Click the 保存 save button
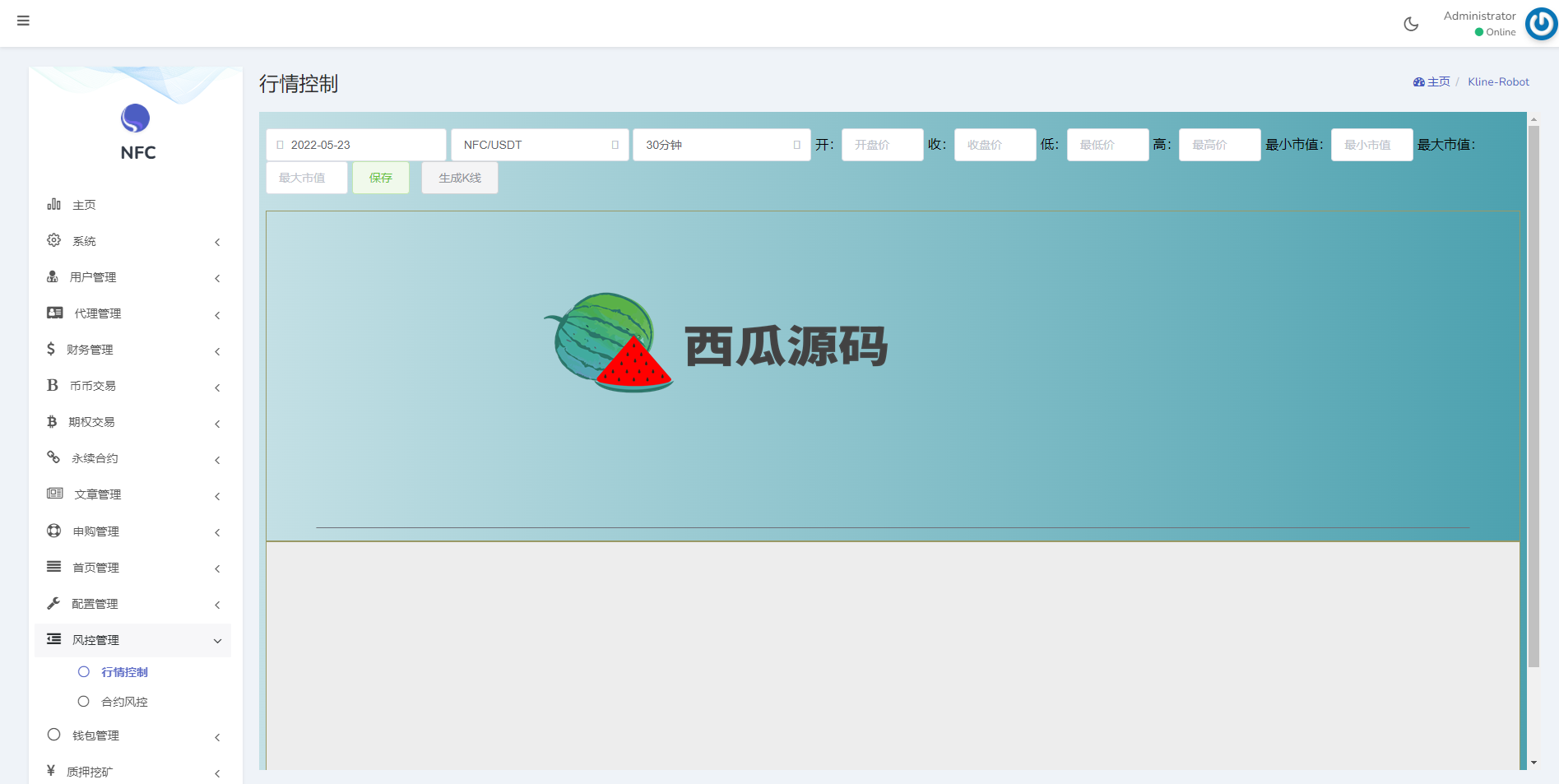Image resolution: width=1559 pixels, height=784 pixels. tap(381, 178)
